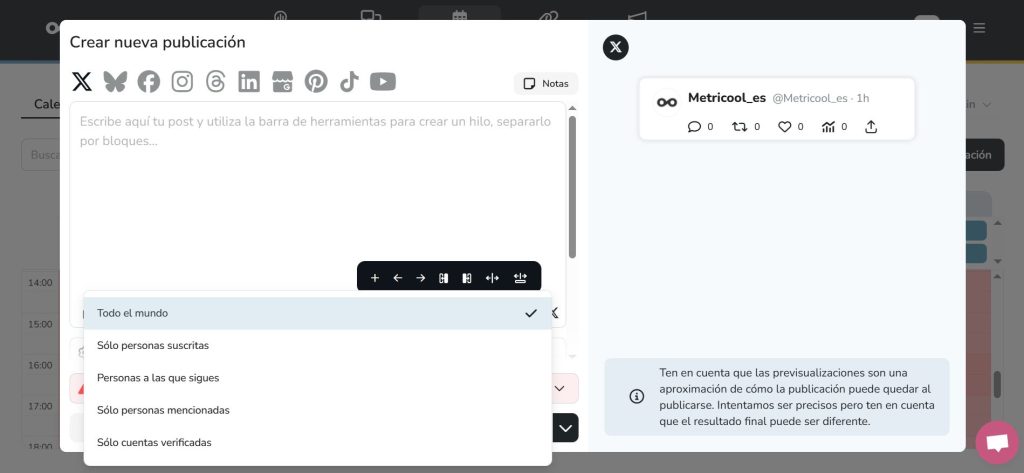The width and height of the screenshot is (1024, 473).
Task: Click the info icon in preview notice
Action: [637, 397]
